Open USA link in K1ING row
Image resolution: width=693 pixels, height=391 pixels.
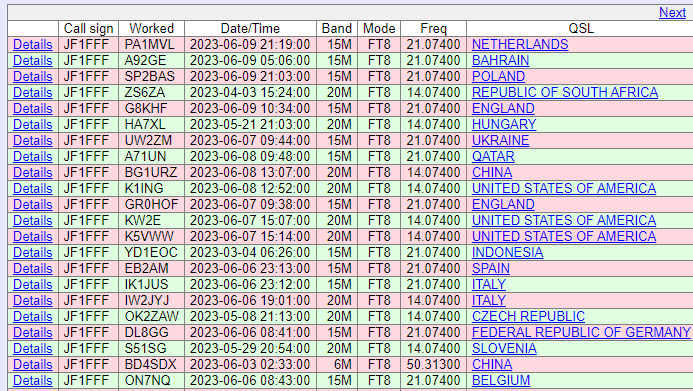point(564,189)
